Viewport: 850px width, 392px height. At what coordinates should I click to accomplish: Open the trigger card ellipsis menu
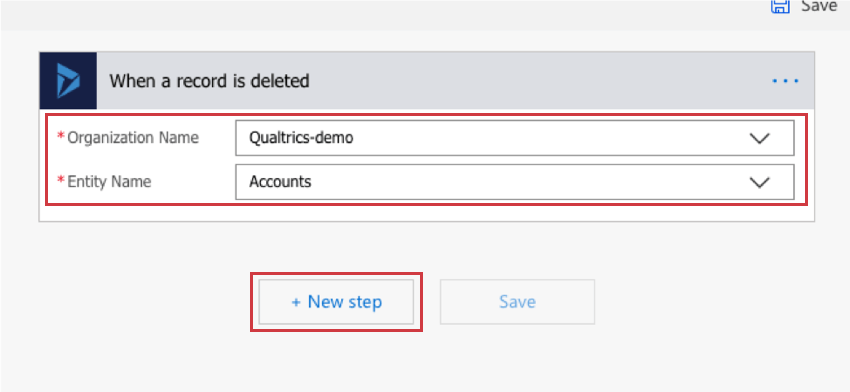click(785, 81)
